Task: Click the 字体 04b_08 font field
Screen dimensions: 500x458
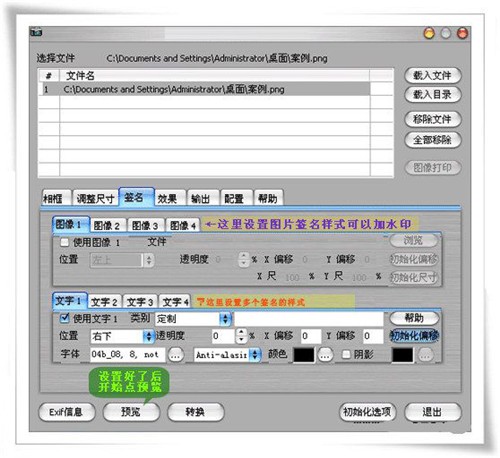Action: click(128, 355)
